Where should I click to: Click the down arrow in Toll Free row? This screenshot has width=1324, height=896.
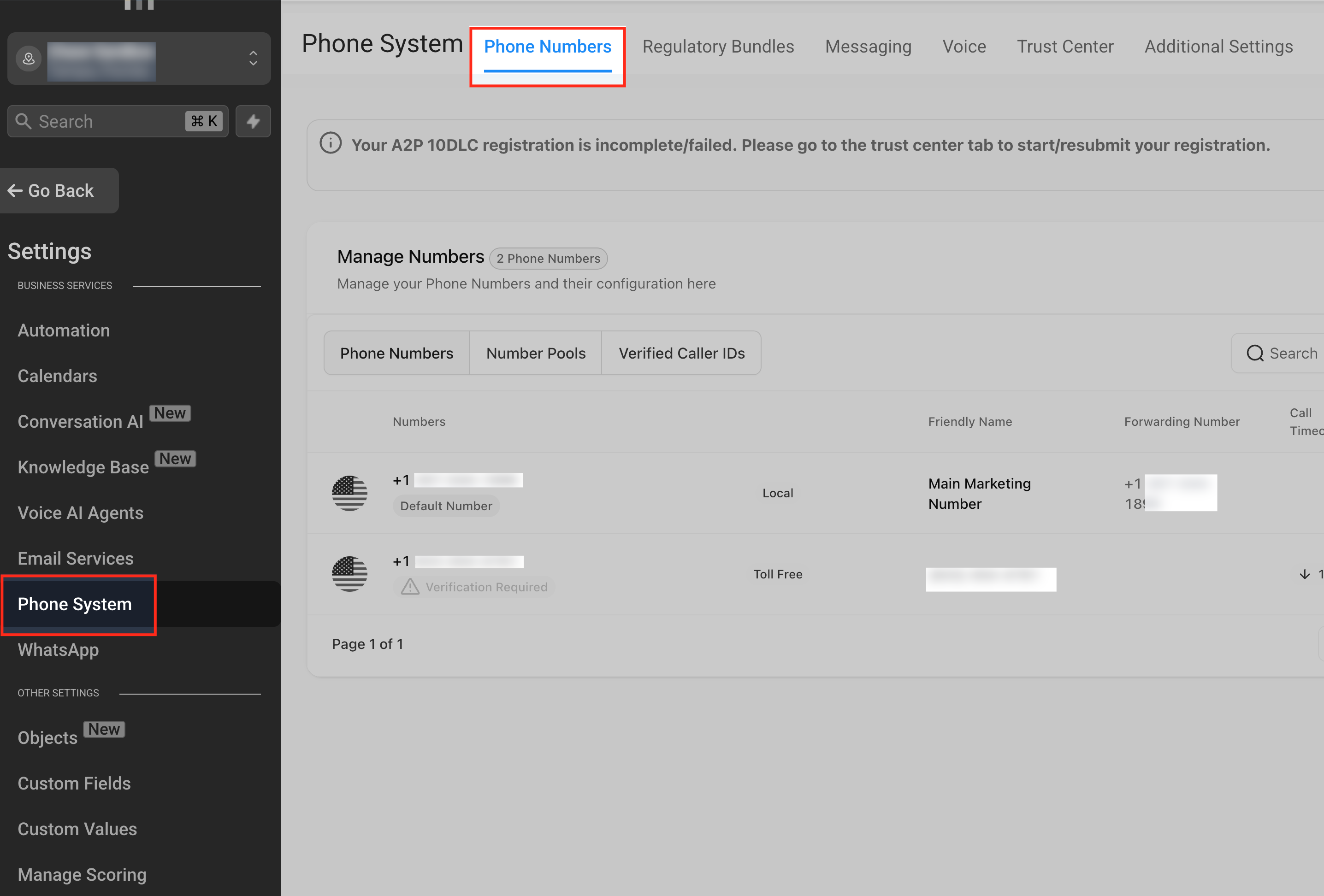click(x=1304, y=574)
